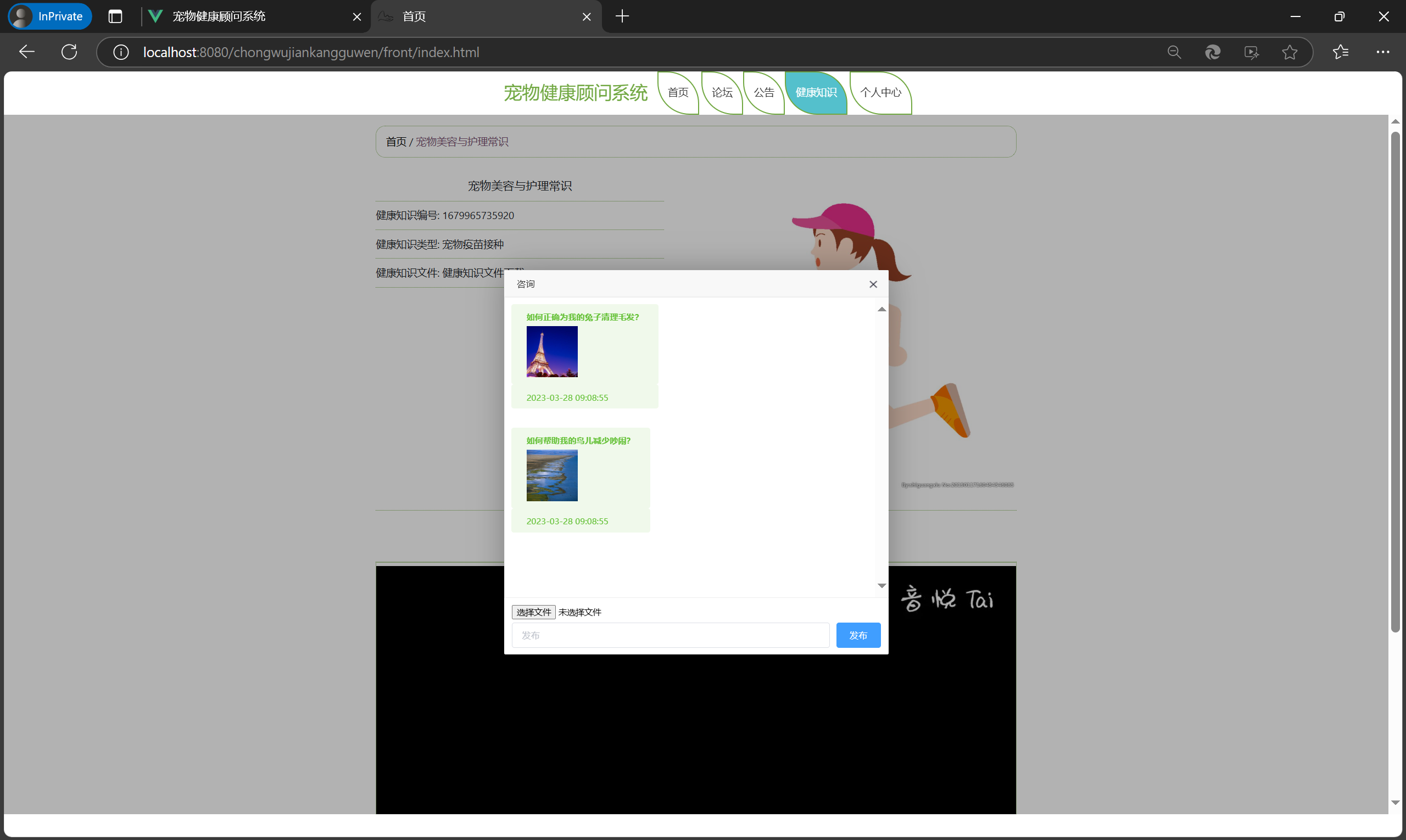This screenshot has height=840, width=1406.
Task: Focus the 发布 message input field
Action: (670, 635)
